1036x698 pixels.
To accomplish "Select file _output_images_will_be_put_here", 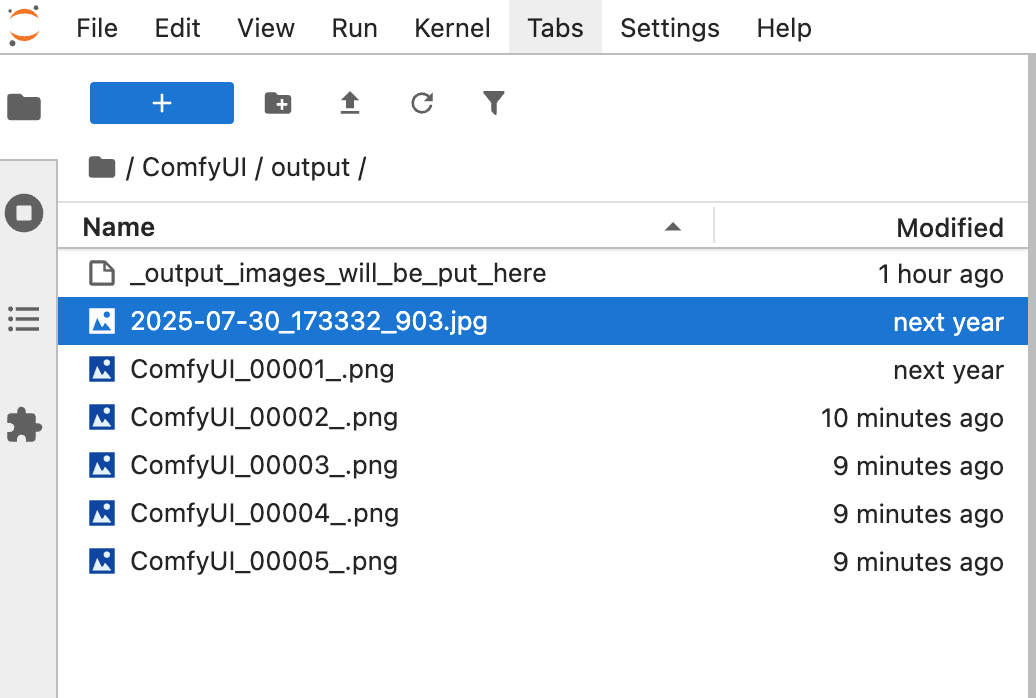I will coord(543,273).
